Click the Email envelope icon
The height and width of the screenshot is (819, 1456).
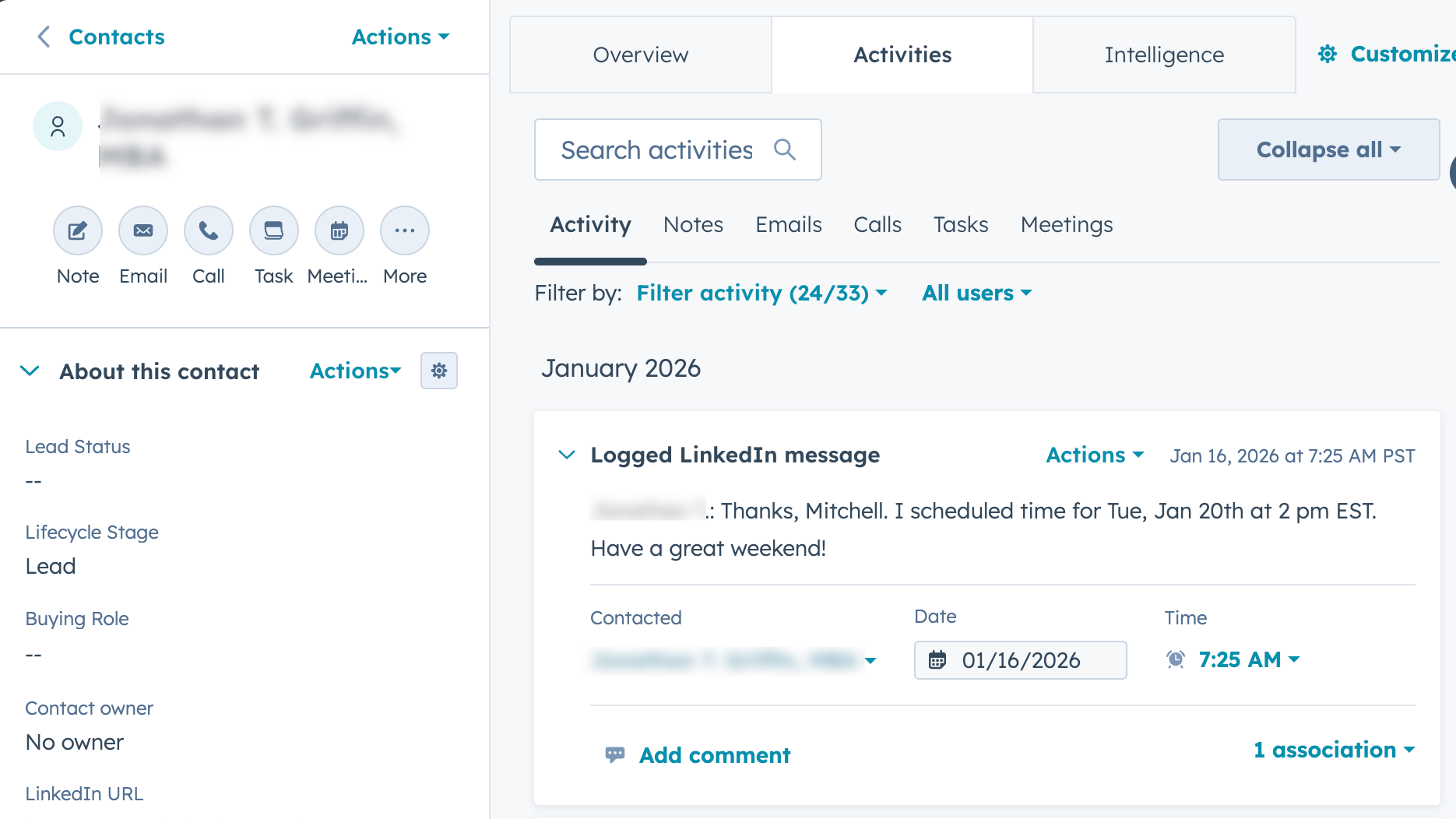coord(143,230)
